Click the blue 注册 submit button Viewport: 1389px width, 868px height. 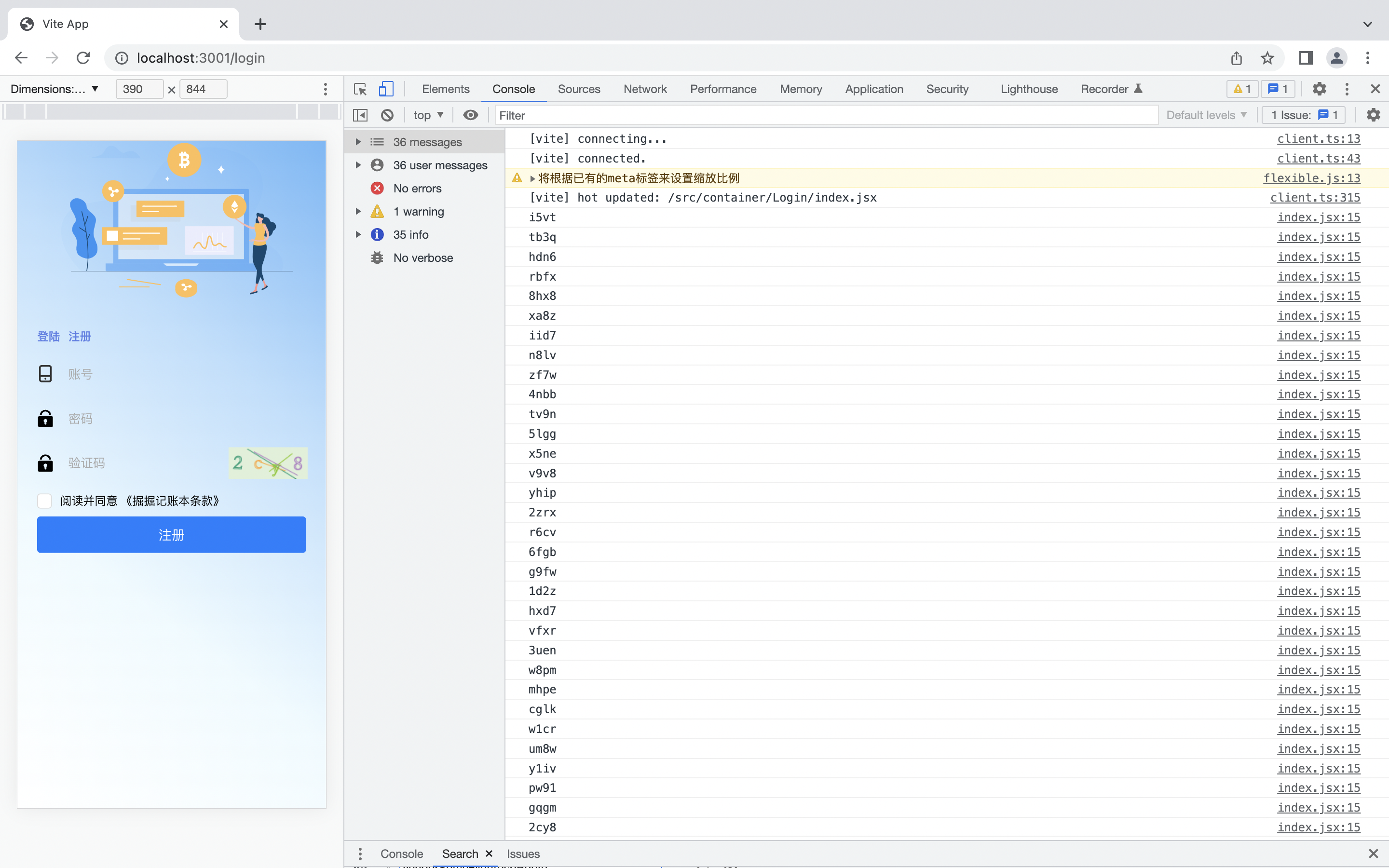pyautogui.click(x=172, y=534)
